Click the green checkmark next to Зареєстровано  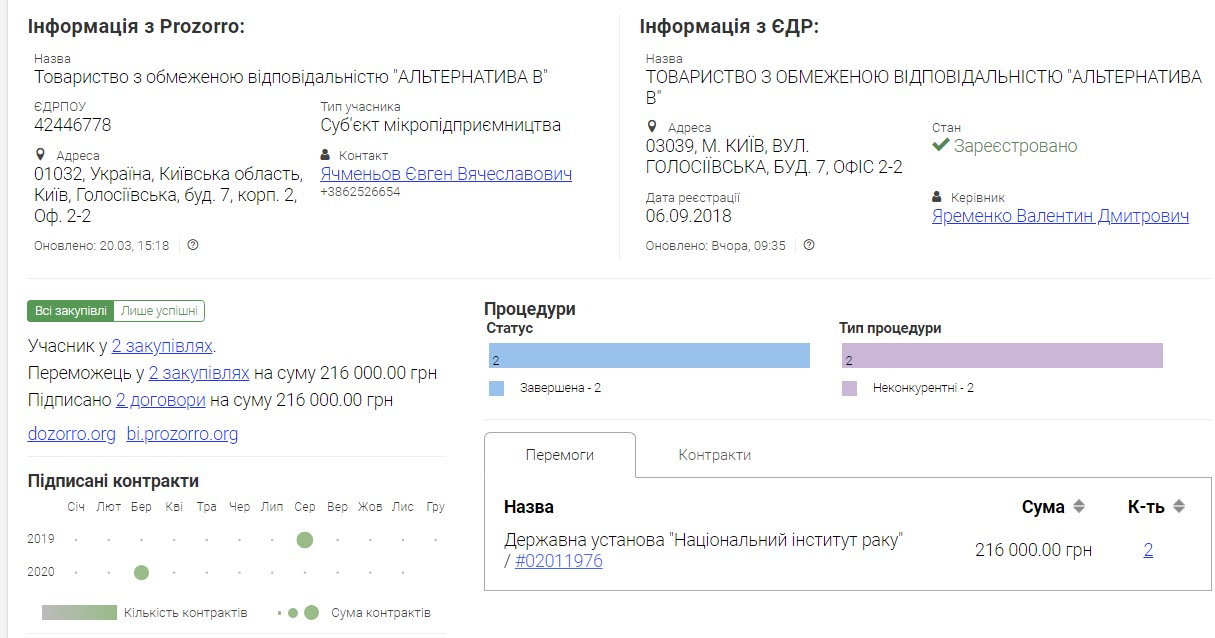[x=940, y=145]
